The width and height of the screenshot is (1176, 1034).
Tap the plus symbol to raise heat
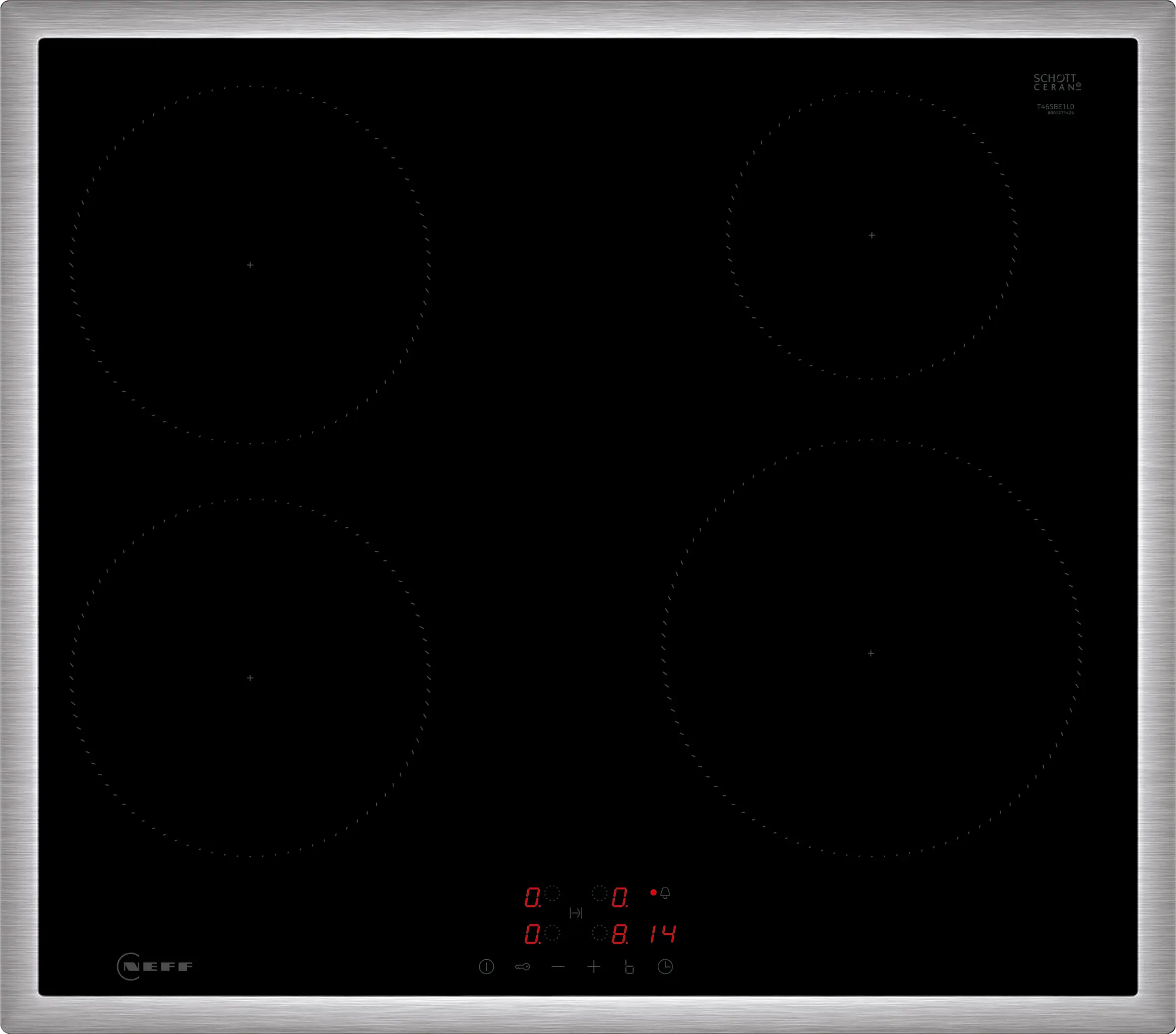pyautogui.click(x=594, y=967)
